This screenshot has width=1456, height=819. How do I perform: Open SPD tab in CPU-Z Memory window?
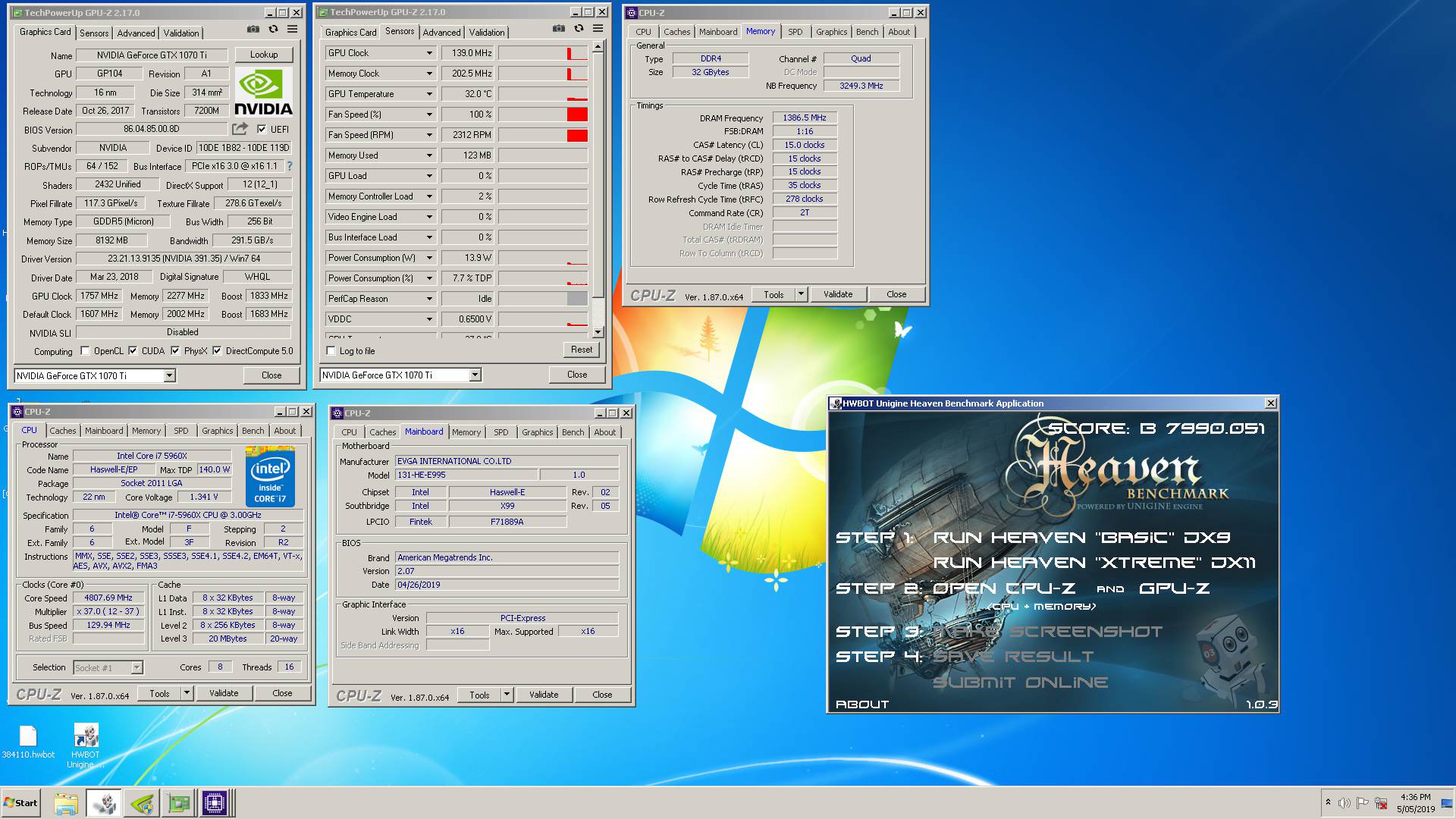[795, 32]
